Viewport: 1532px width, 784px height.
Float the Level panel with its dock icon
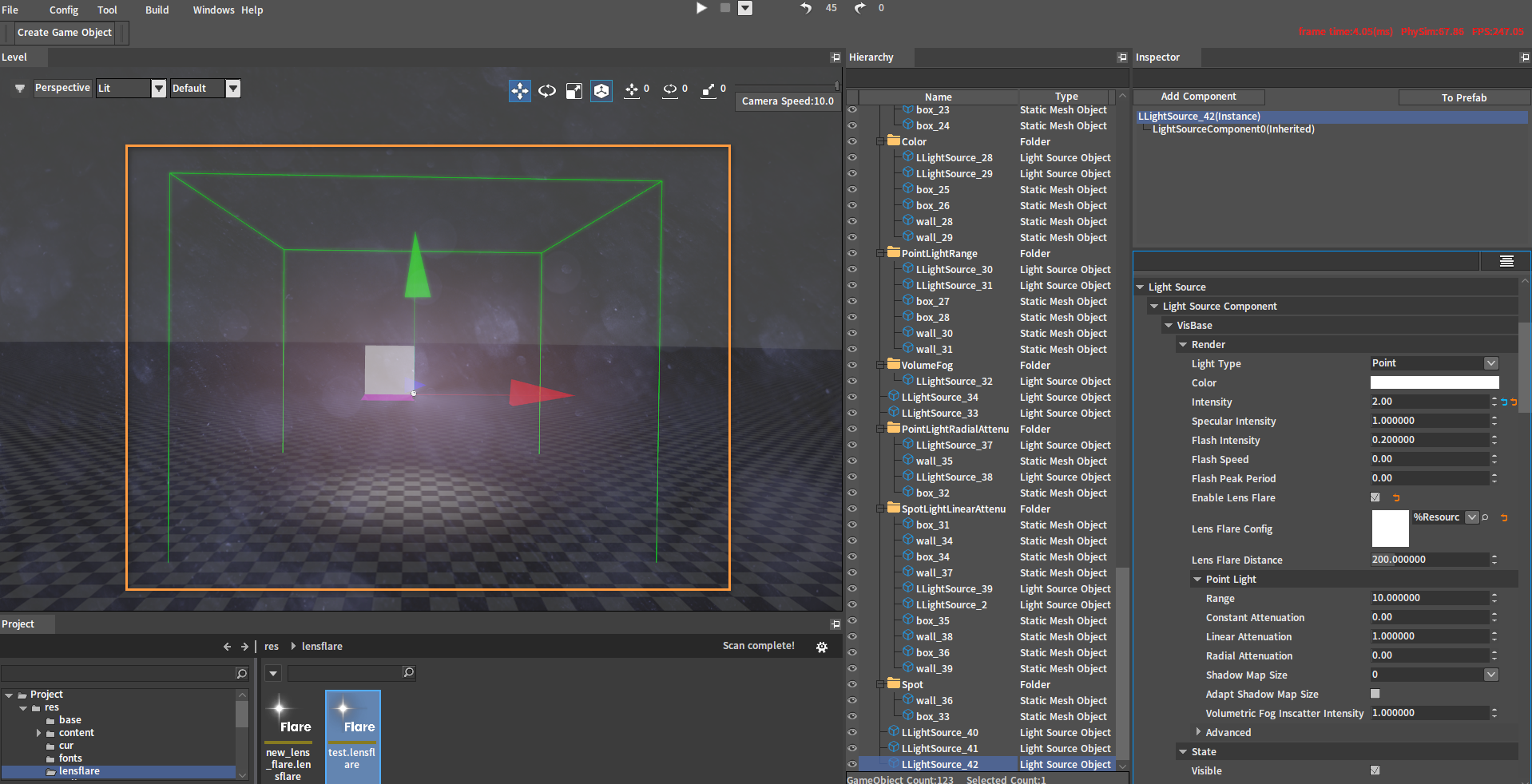835,57
